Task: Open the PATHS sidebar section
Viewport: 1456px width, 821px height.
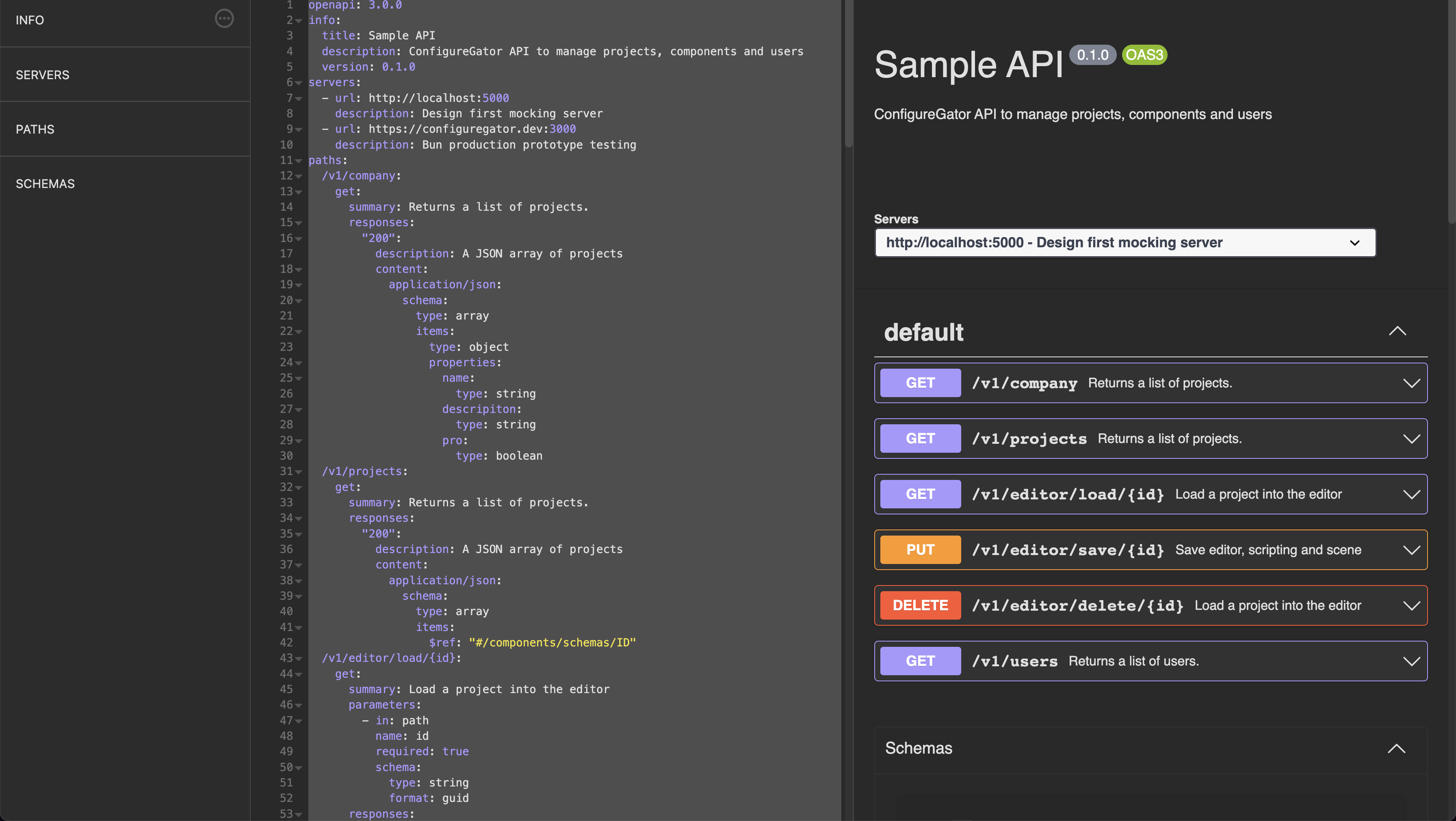Action: tap(35, 130)
